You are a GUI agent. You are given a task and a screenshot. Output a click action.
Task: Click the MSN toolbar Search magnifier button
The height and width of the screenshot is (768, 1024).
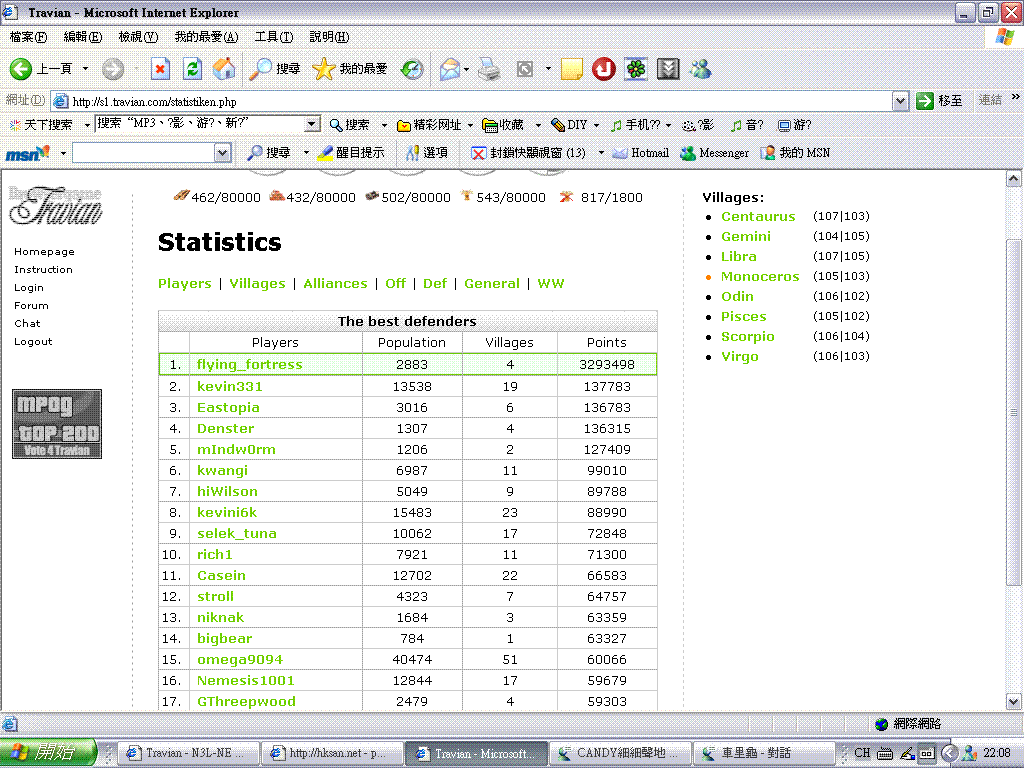pos(268,153)
